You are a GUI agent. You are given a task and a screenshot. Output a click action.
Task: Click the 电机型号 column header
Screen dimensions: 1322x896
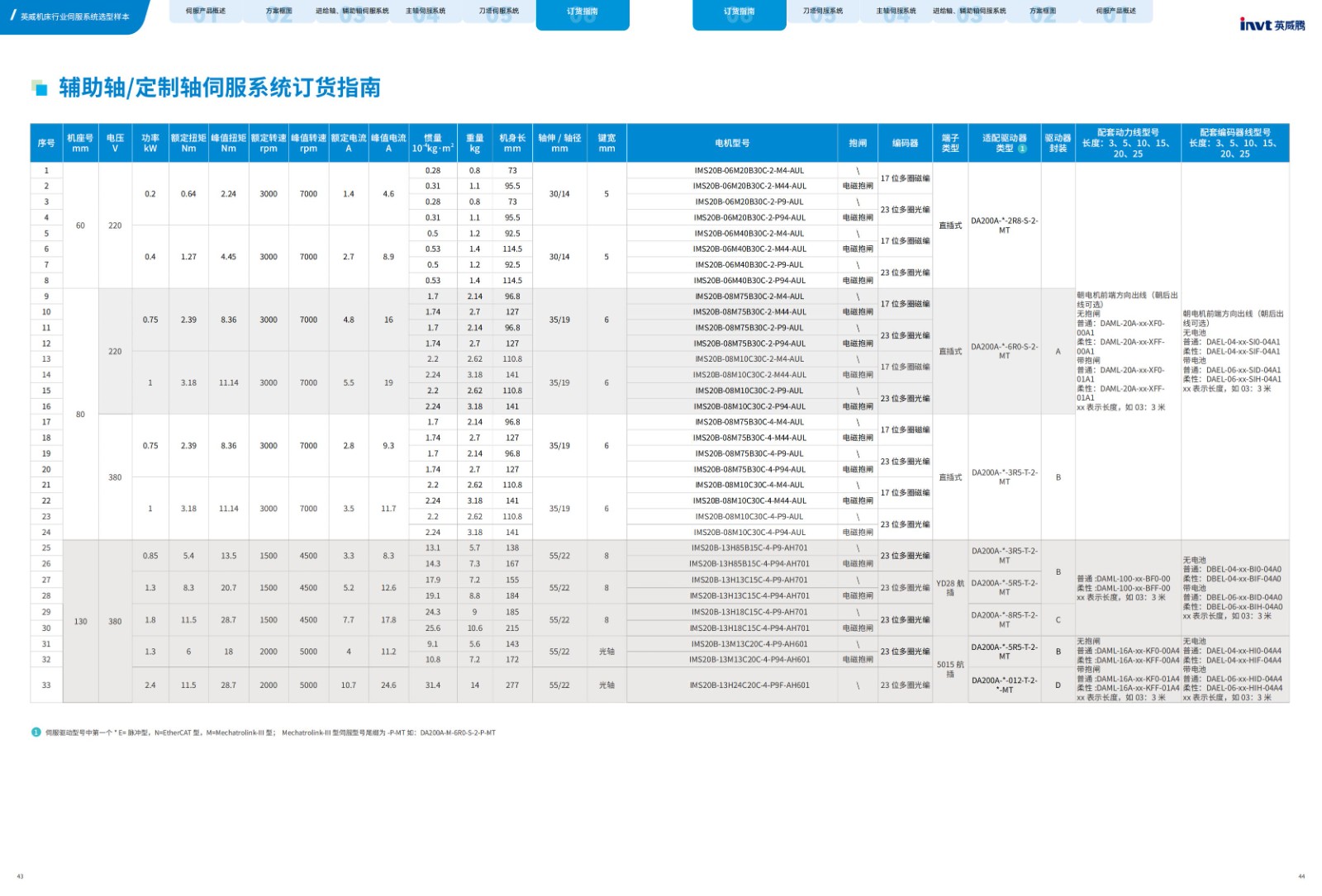tap(732, 143)
